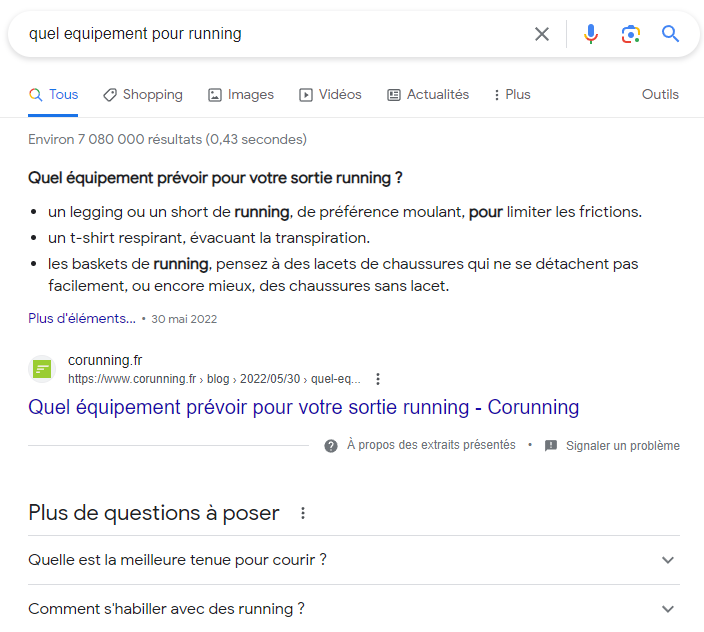The image size is (704, 632).
Task: Click the results count text Environ 7 080 000
Action: click(x=167, y=140)
